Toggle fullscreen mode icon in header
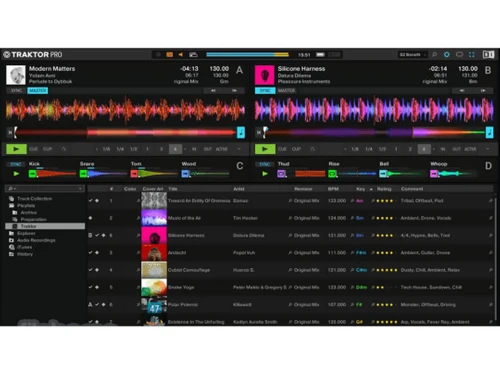 [x=472, y=54]
